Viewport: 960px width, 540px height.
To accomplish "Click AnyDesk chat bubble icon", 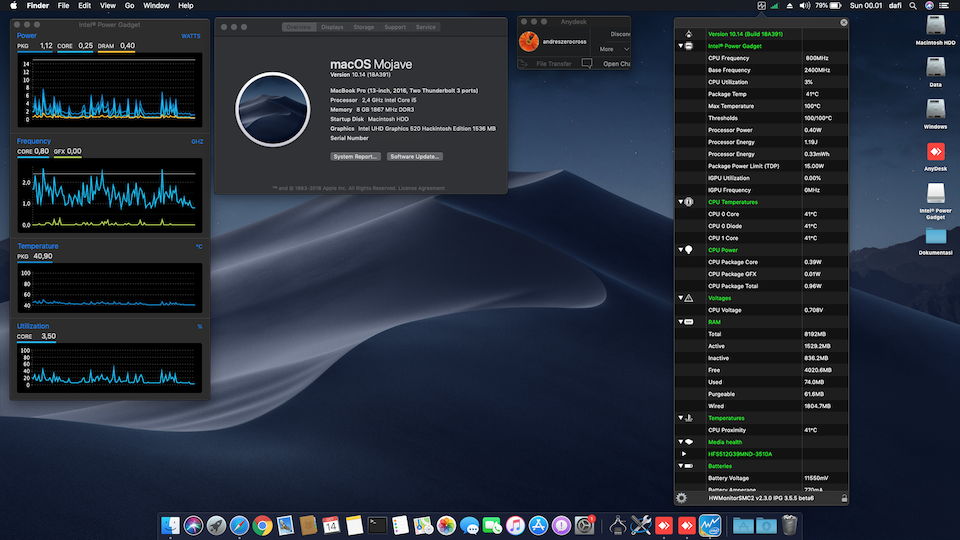I will 587,64.
